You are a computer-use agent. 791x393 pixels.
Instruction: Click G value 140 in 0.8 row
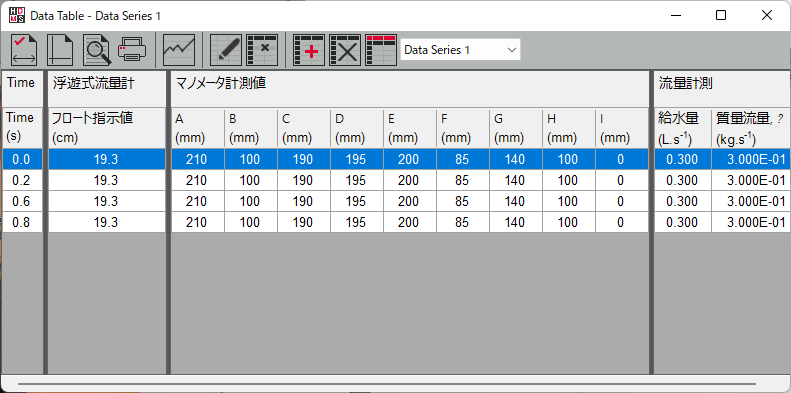(x=516, y=222)
